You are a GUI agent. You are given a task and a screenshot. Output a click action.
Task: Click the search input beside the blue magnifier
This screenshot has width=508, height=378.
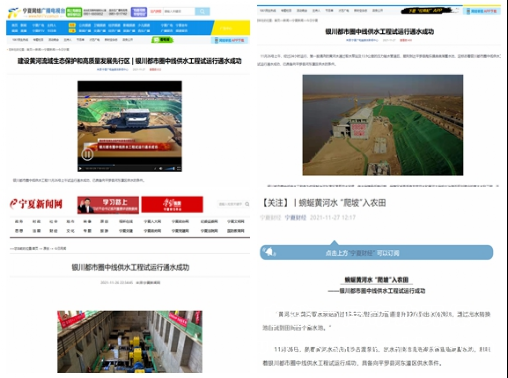point(179,12)
